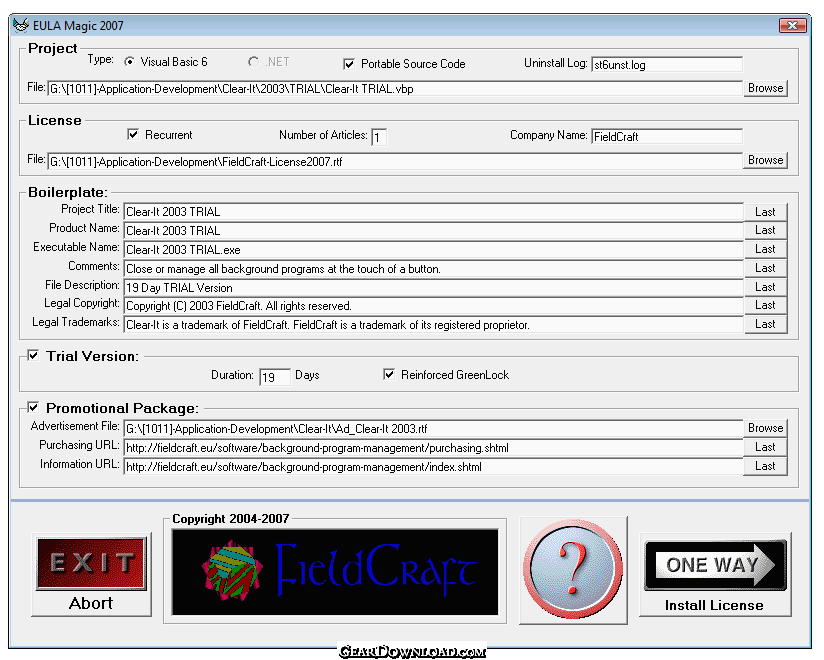The image size is (824, 660).
Task: Click the EULA Magic title bar icon
Action: coord(20,25)
